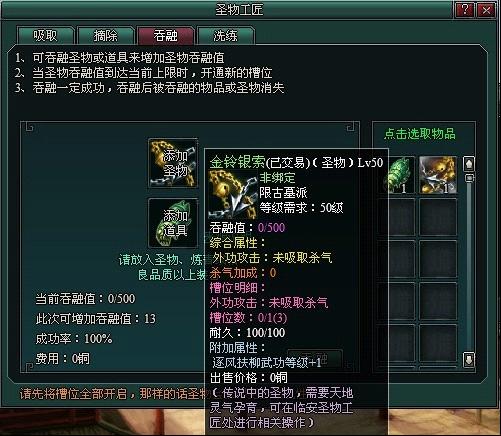Screen dimensions: 501x436
Task: Select the green jade item in inventory
Action: tap(399, 175)
